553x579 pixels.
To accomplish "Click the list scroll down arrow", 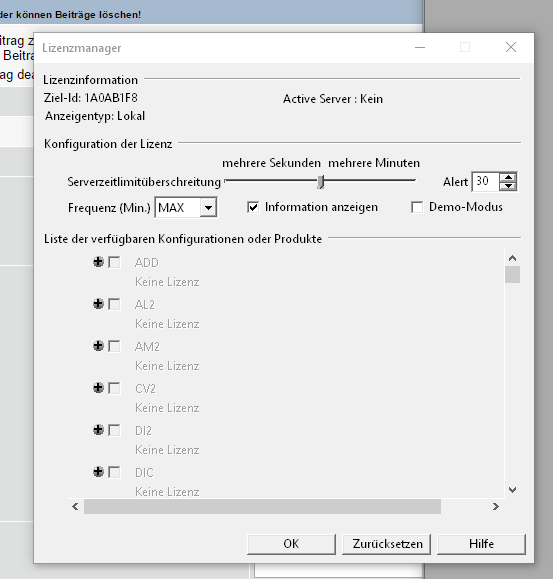I will [512, 490].
